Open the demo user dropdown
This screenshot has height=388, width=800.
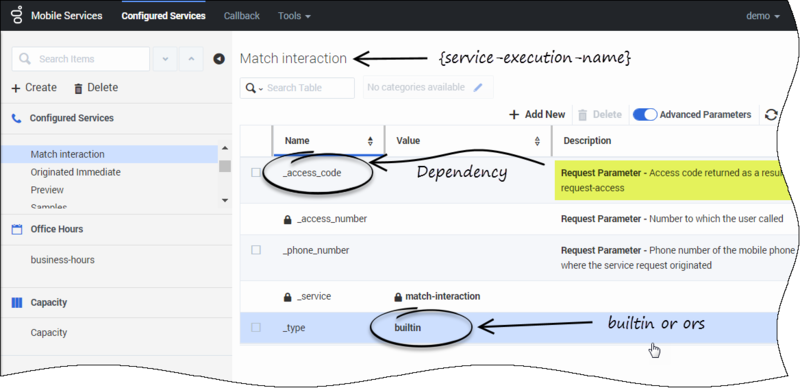click(763, 16)
